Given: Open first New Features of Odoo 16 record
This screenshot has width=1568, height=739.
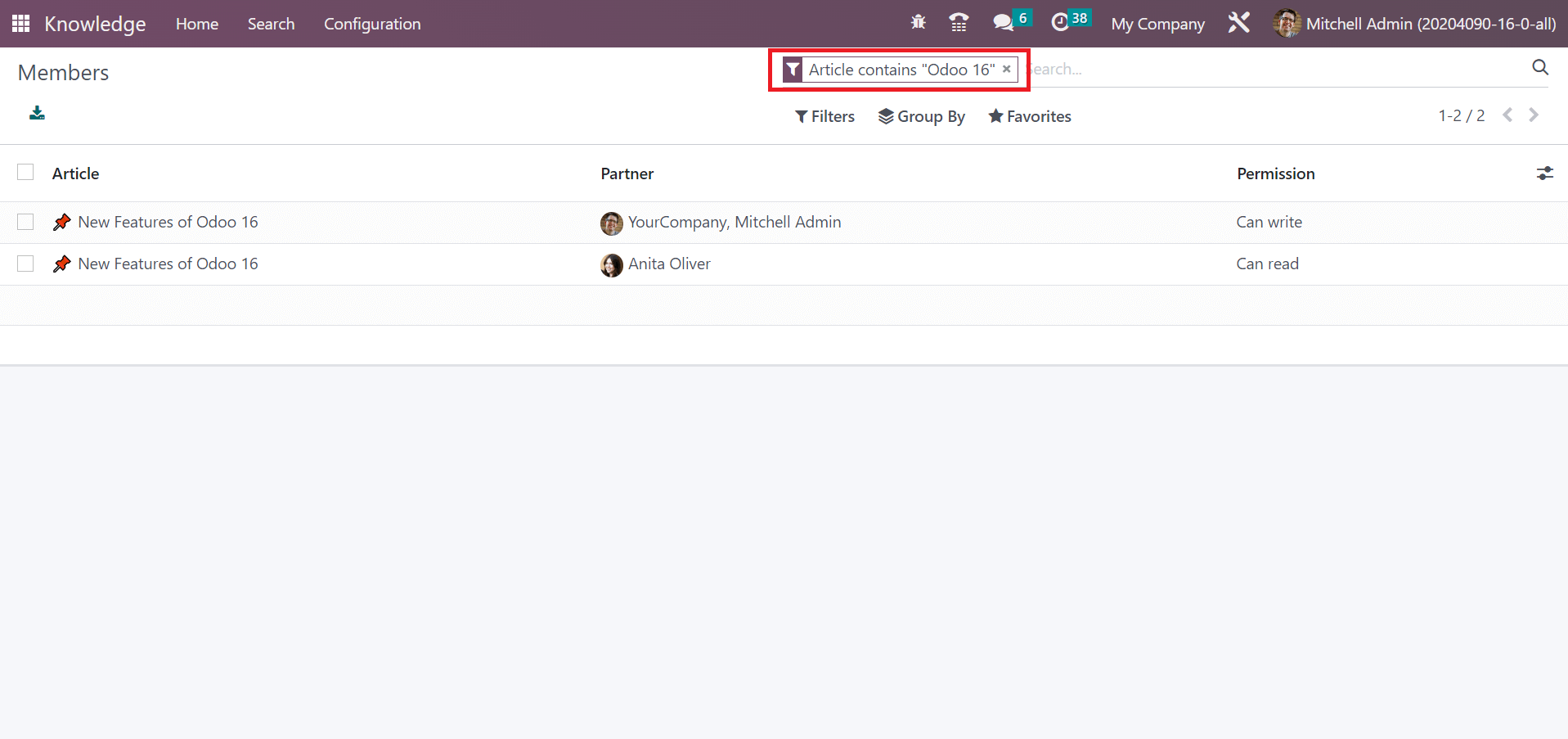Looking at the screenshot, I should (x=168, y=222).
